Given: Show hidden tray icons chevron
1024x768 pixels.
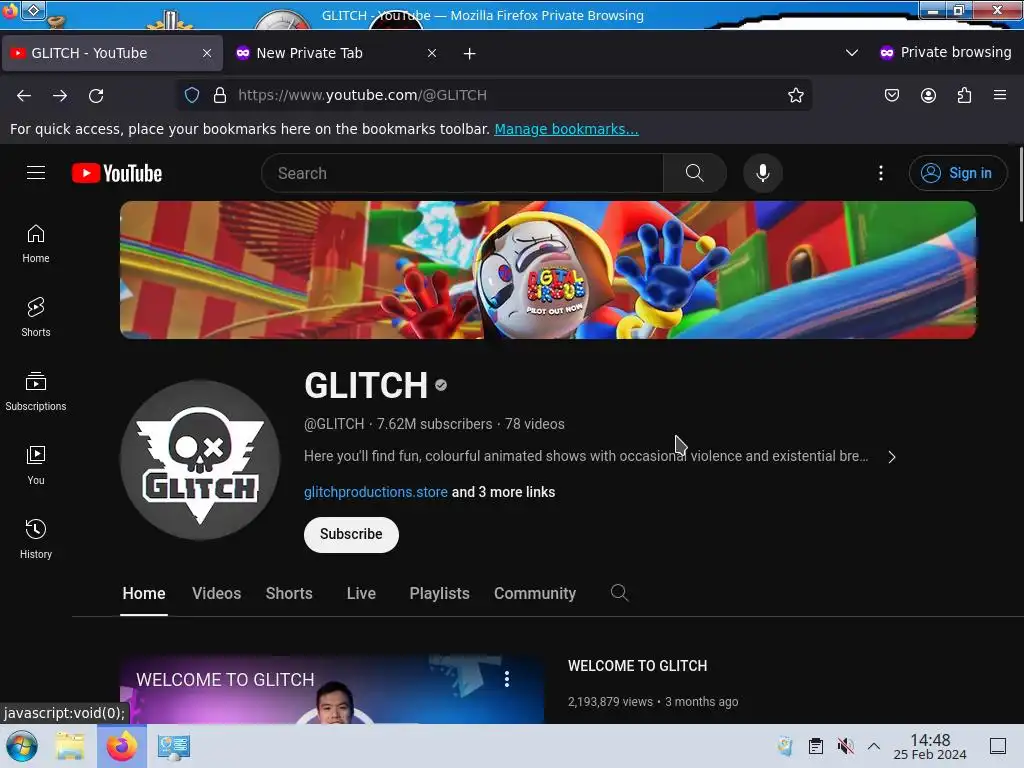Looking at the screenshot, I should click(x=874, y=746).
